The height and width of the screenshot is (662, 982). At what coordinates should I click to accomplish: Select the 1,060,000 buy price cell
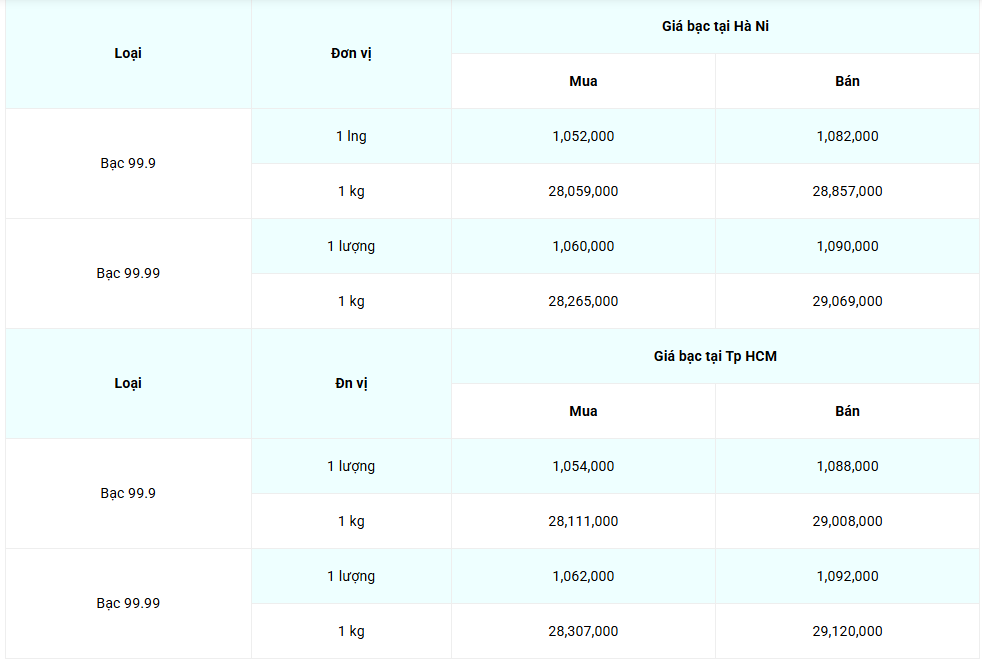click(583, 246)
